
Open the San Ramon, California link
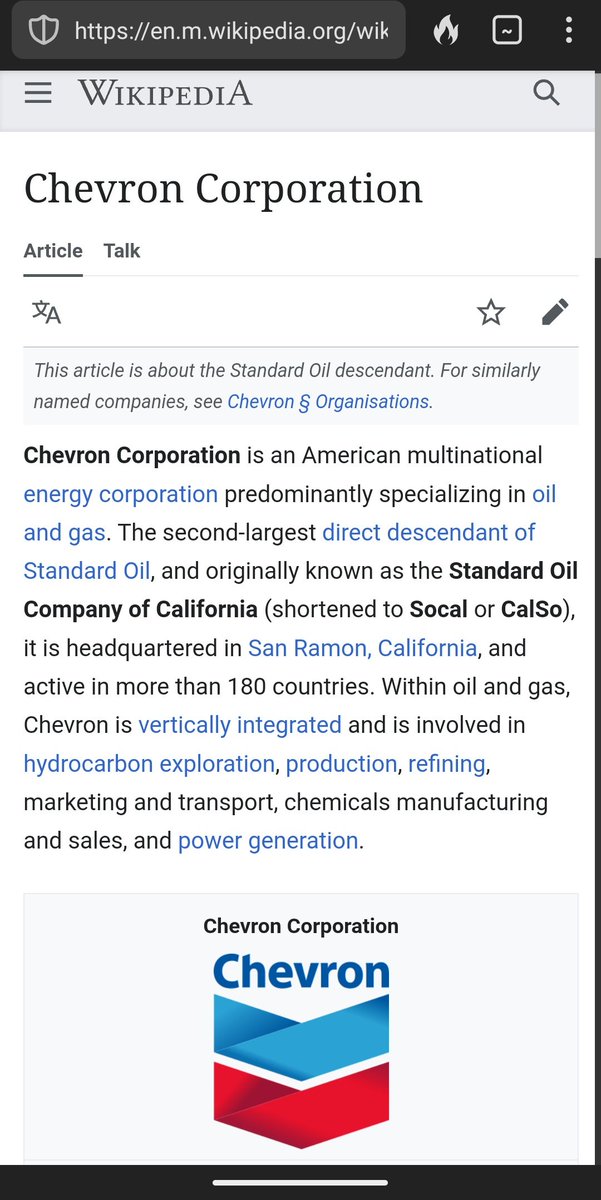362,648
